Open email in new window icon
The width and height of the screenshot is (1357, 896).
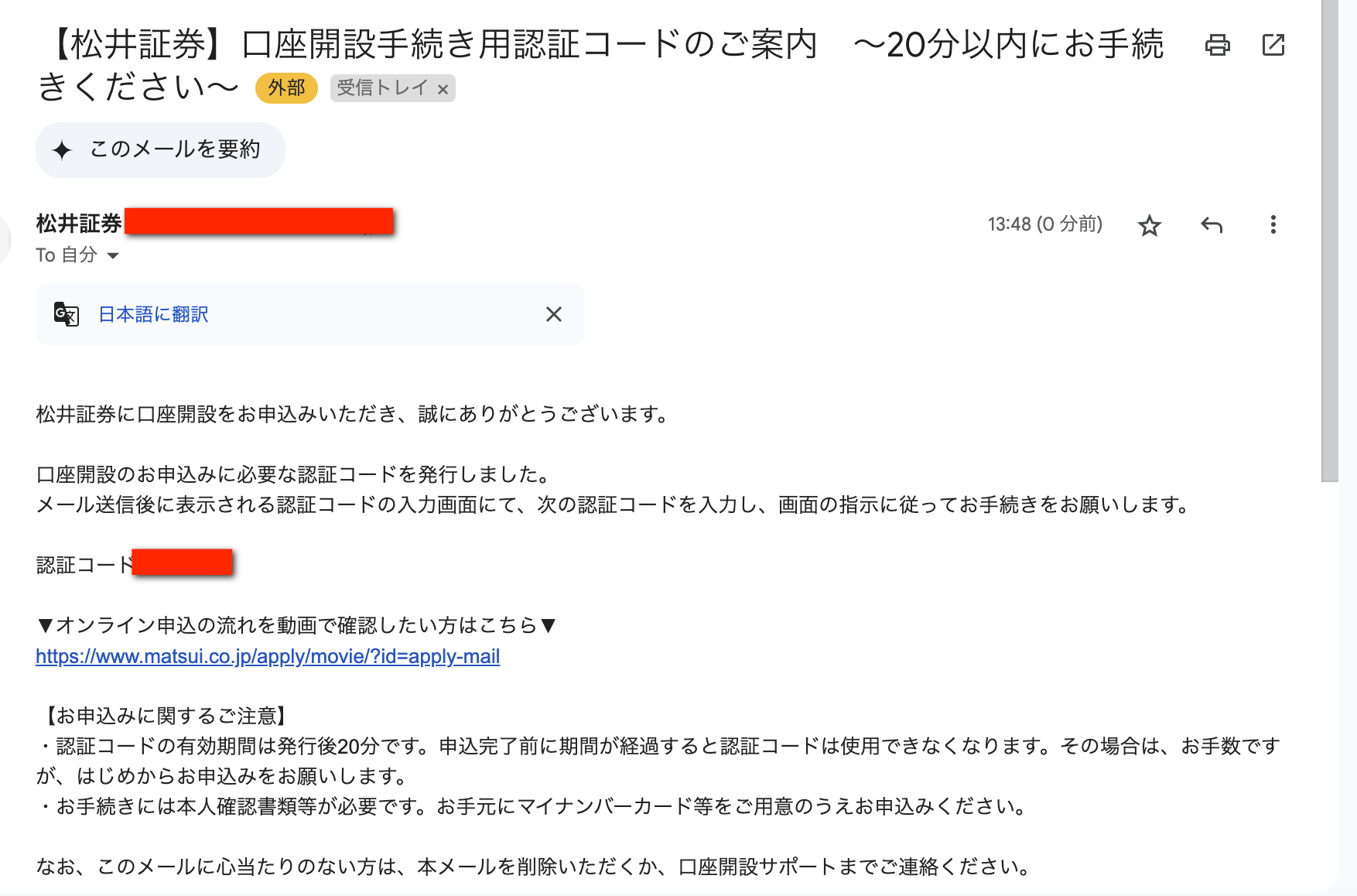1272,46
